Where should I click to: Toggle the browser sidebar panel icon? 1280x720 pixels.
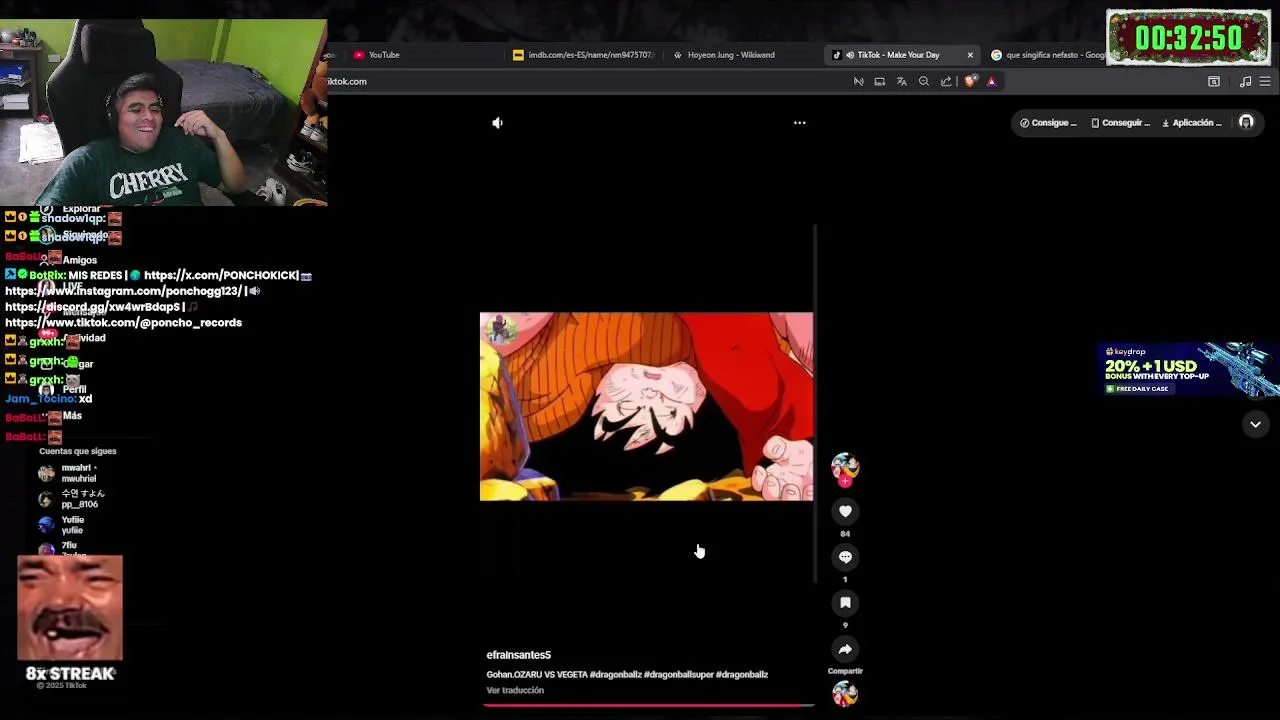[x=1214, y=82]
